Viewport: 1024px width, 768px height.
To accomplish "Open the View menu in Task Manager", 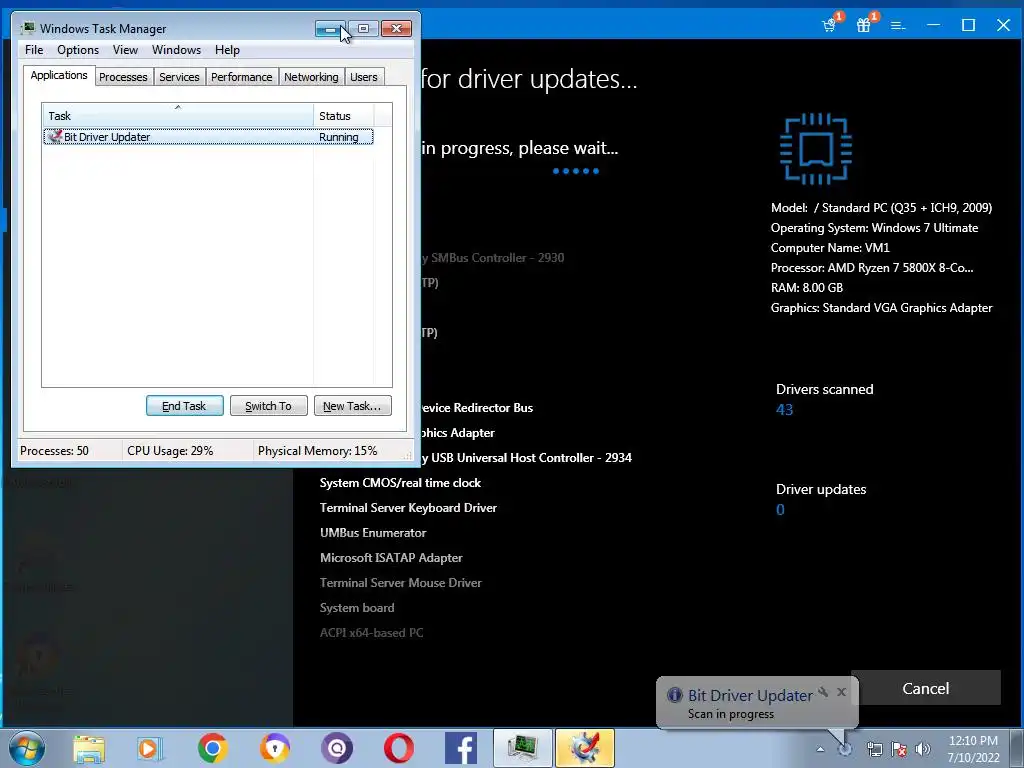I will tap(125, 50).
